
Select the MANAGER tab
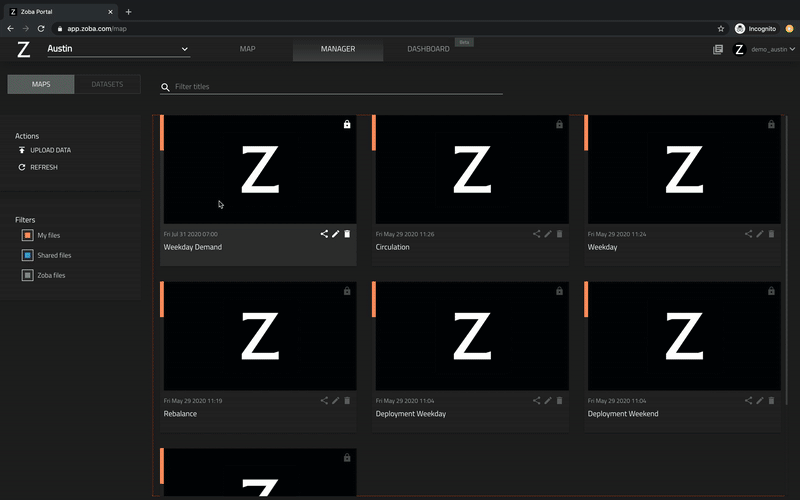coord(338,49)
